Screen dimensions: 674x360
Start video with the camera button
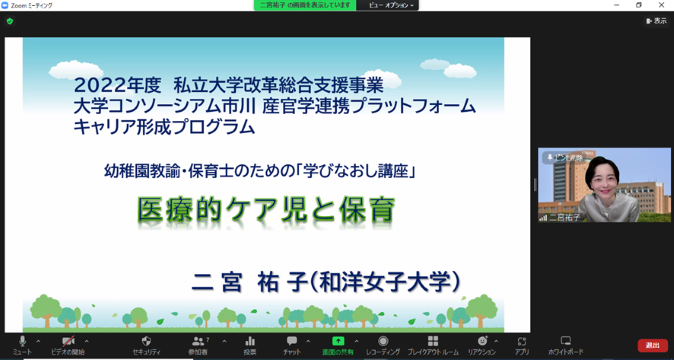pos(68,345)
